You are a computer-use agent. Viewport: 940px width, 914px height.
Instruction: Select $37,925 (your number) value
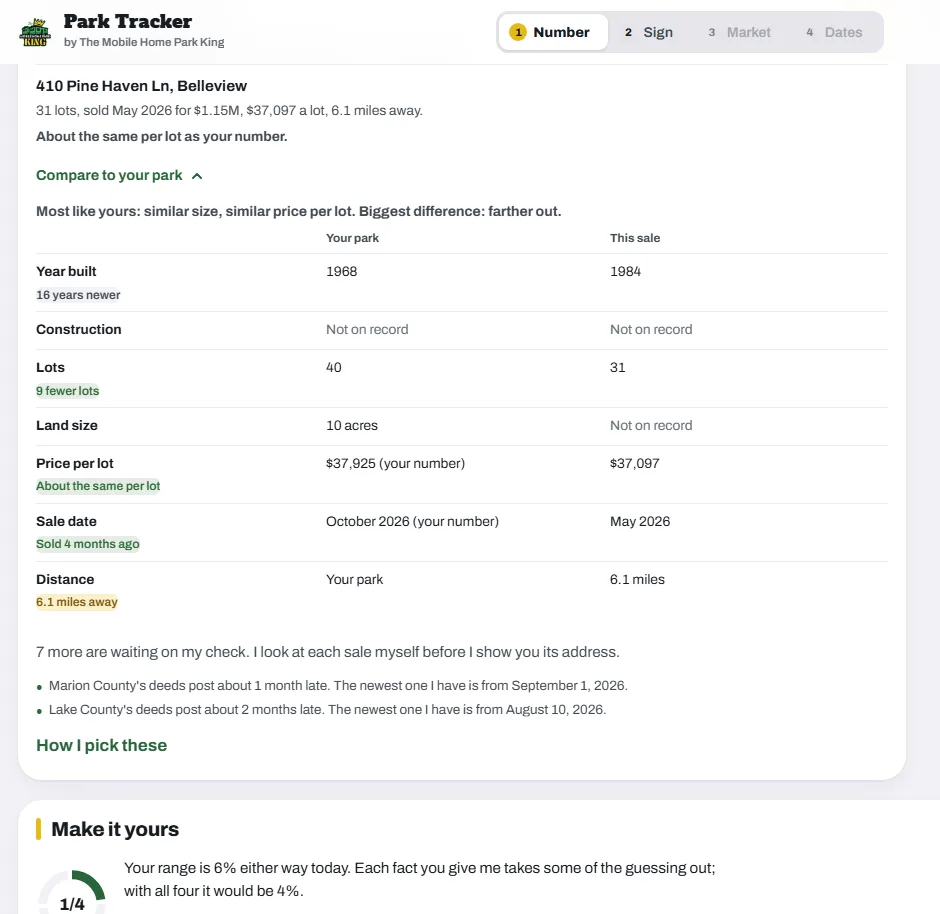[x=395, y=463]
